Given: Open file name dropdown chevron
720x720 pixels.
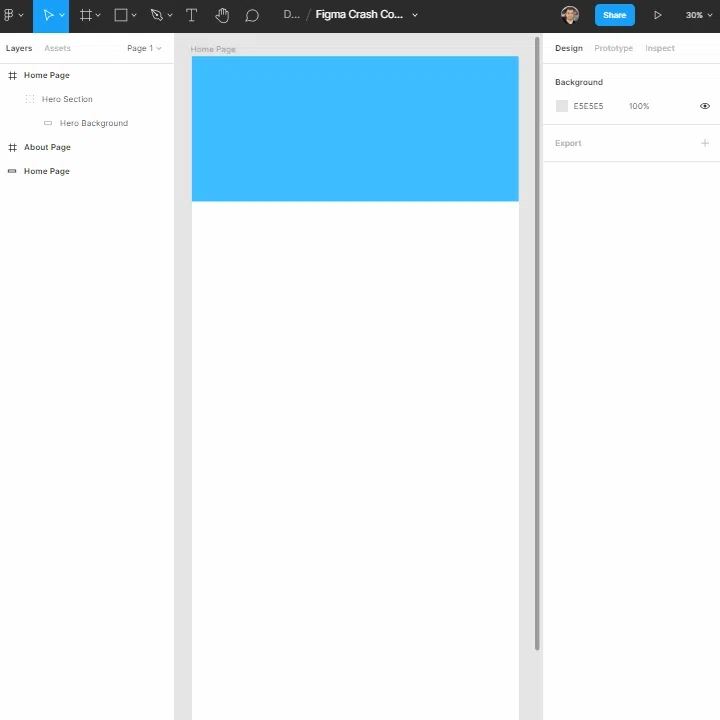Looking at the screenshot, I should click(415, 15).
